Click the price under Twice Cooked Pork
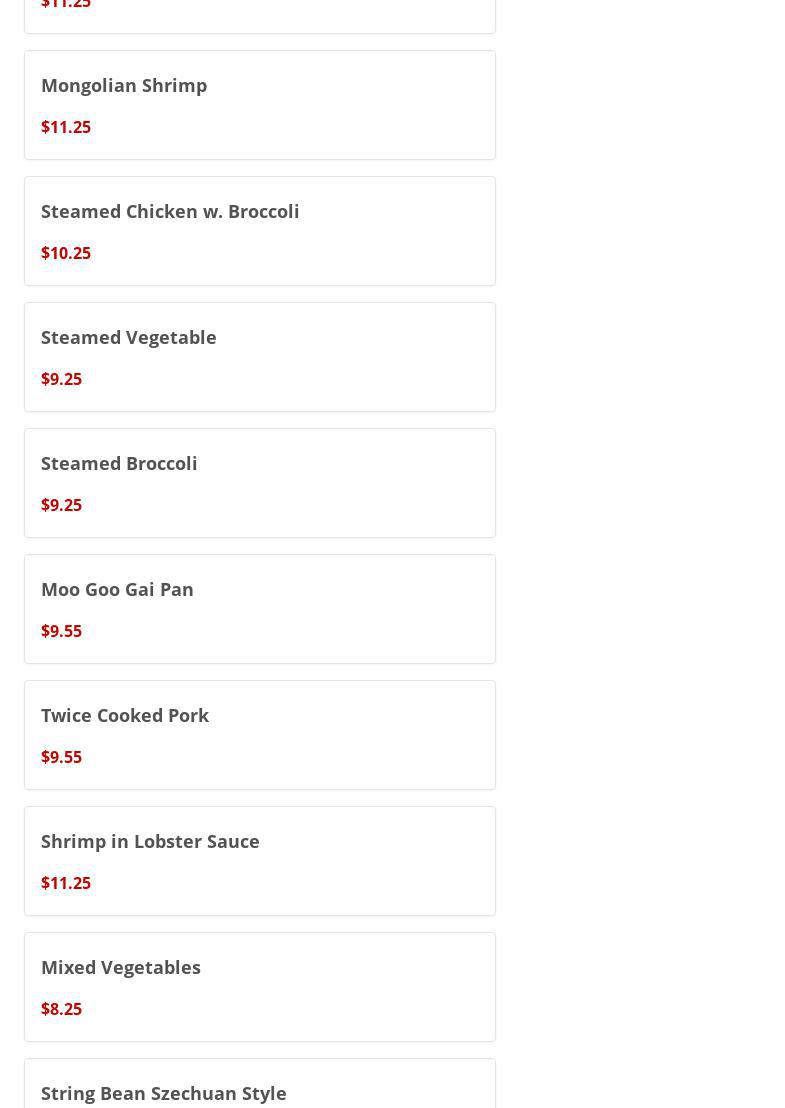785x1108 pixels. pyautogui.click(x=61, y=757)
